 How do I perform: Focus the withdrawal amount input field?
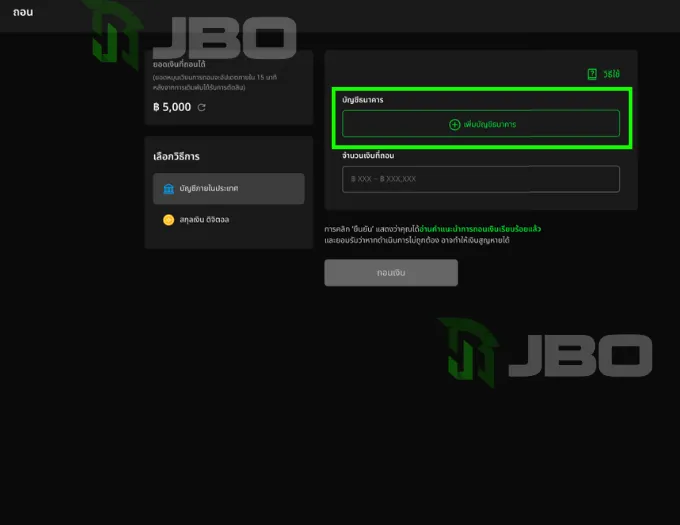481,179
